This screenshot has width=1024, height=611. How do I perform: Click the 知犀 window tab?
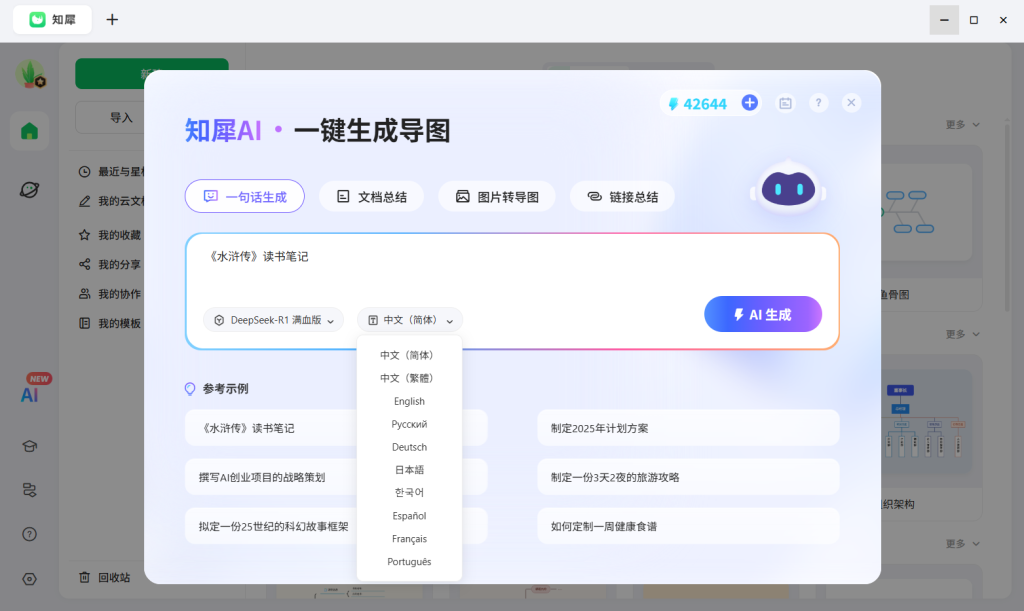pyautogui.click(x=52, y=20)
